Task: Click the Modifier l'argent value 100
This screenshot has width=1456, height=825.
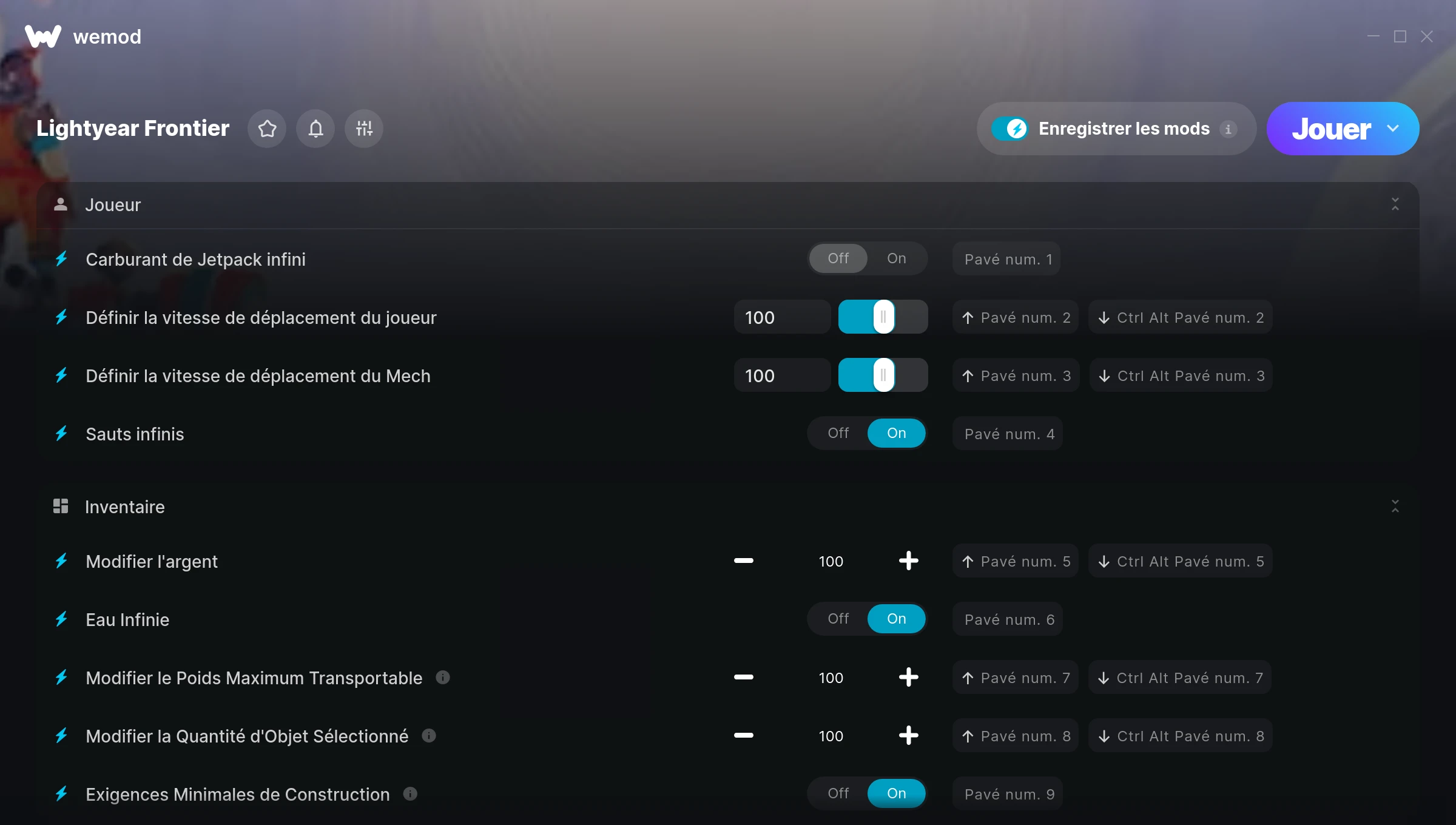Action: coord(831,561)
